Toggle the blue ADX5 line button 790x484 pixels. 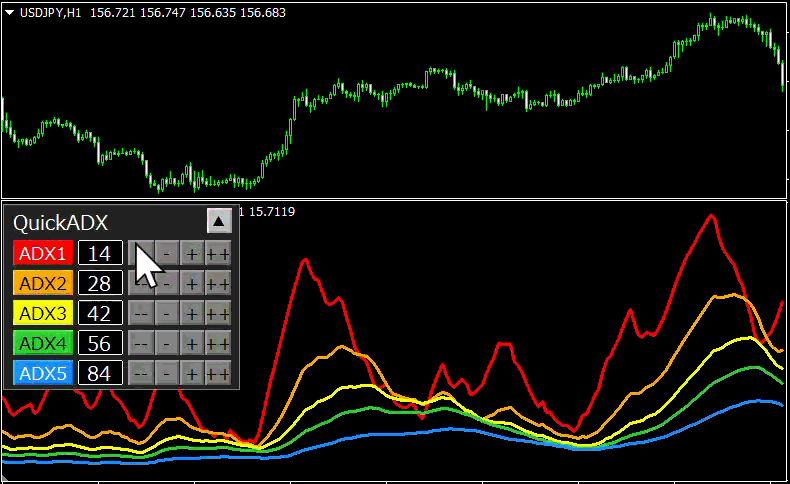point(43,373)
